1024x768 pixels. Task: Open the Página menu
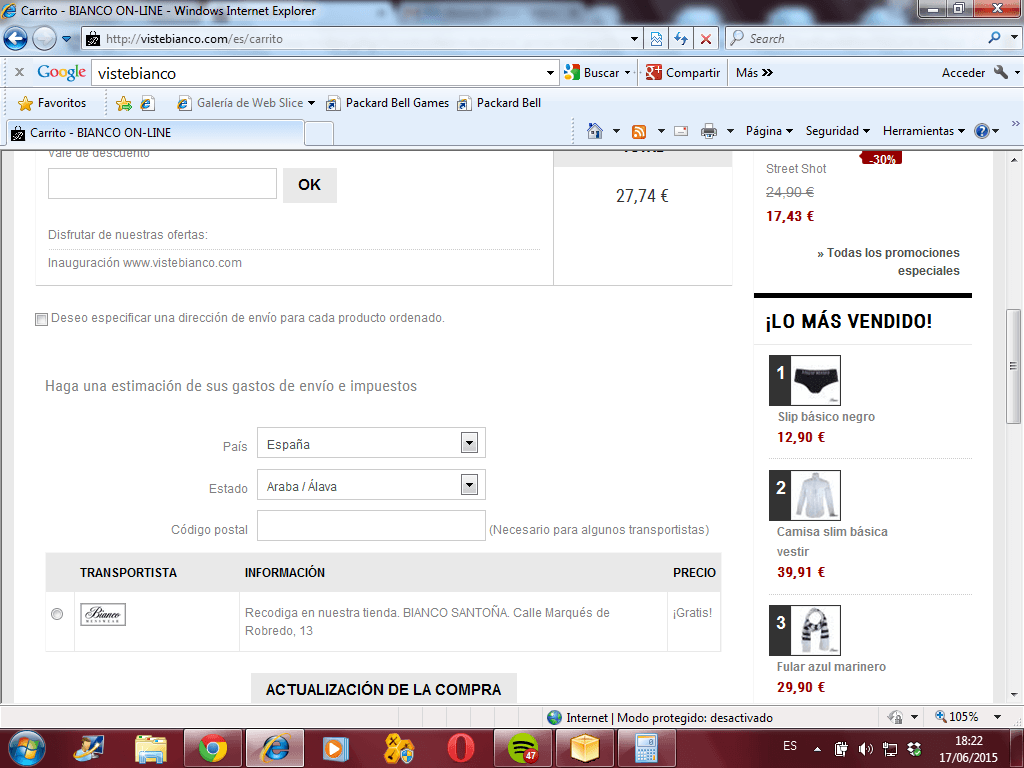(x=769, y=131)
